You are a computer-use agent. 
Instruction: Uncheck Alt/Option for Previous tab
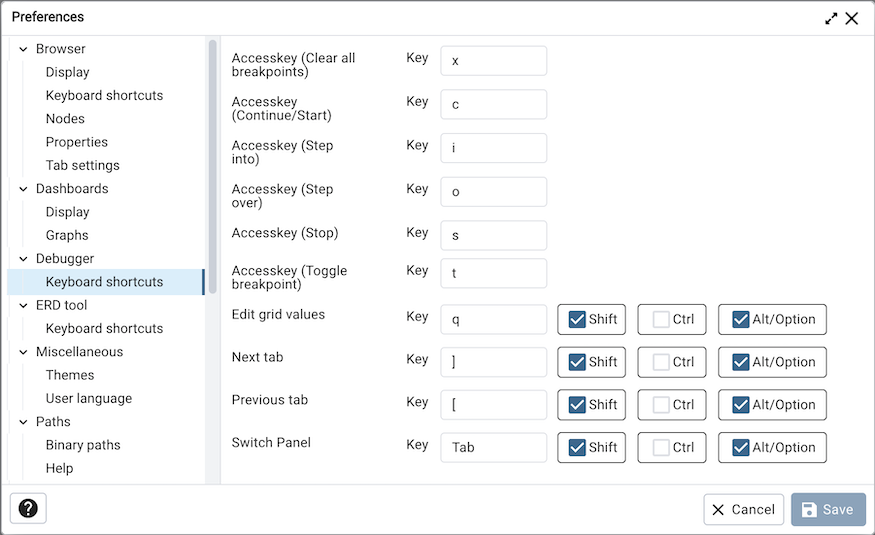(741, 405)
